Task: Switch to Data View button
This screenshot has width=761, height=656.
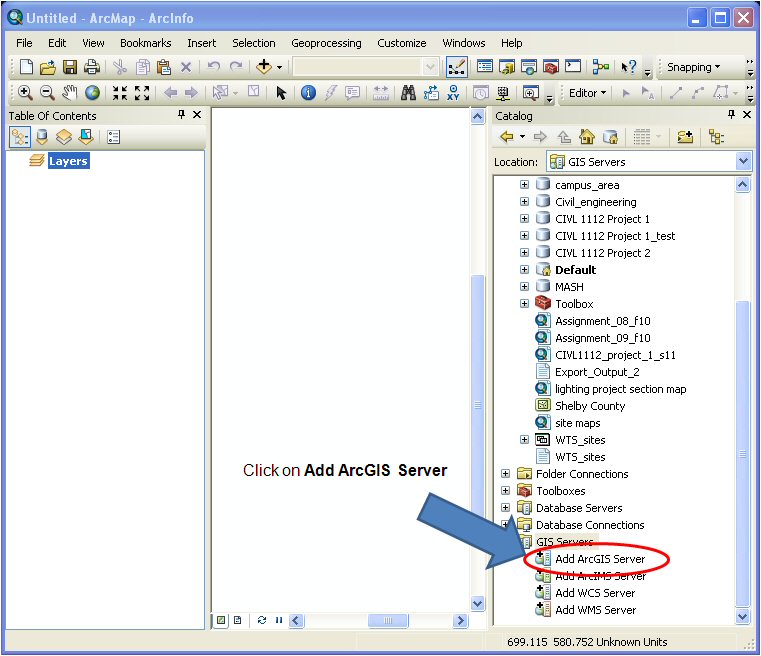Action: point(221,620)
